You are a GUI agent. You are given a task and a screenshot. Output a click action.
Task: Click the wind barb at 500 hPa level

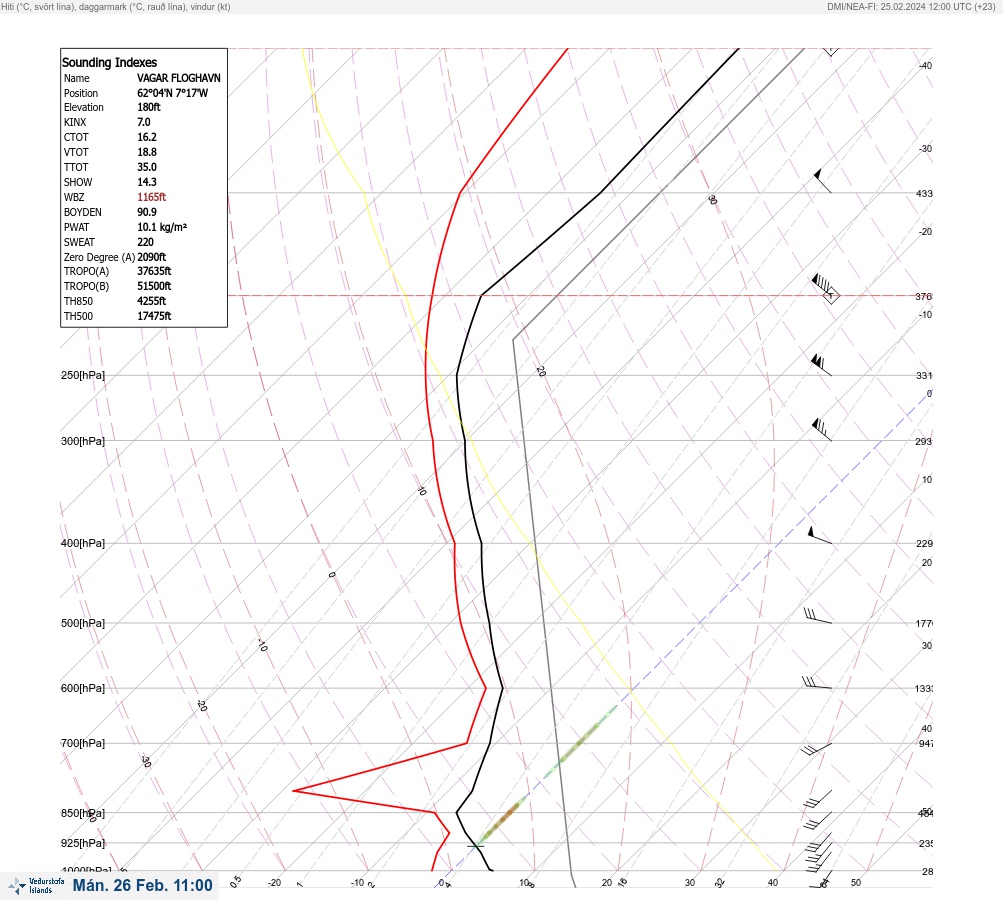point(818,615)
